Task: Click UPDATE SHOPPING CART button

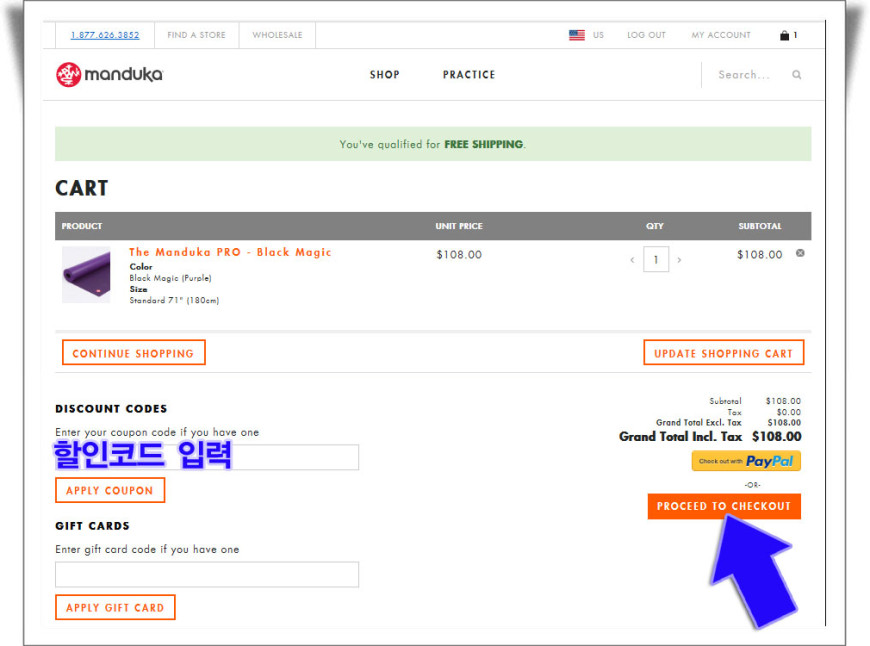Action: (724, 352)
